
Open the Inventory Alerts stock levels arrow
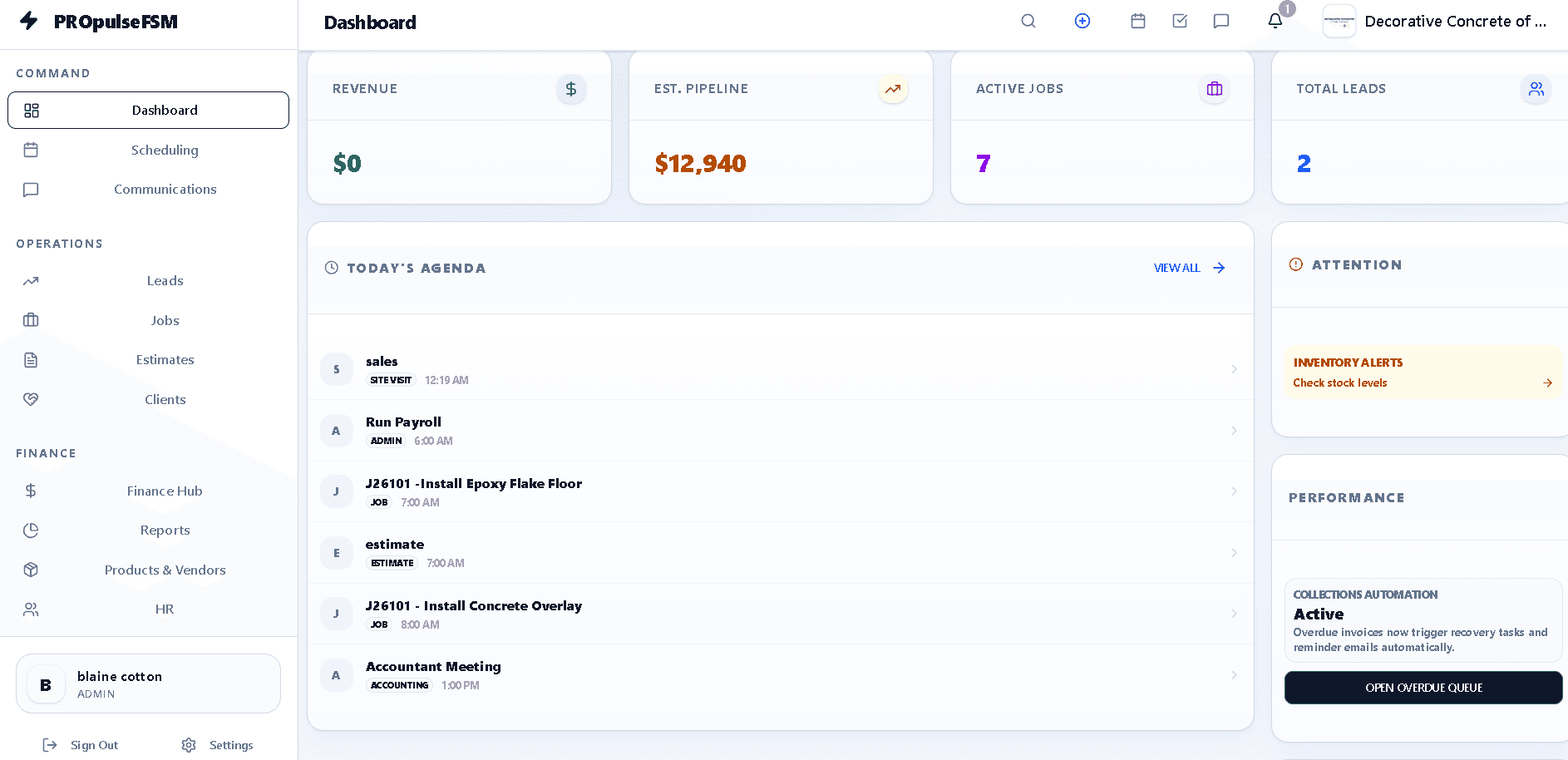click(1547, 382)
